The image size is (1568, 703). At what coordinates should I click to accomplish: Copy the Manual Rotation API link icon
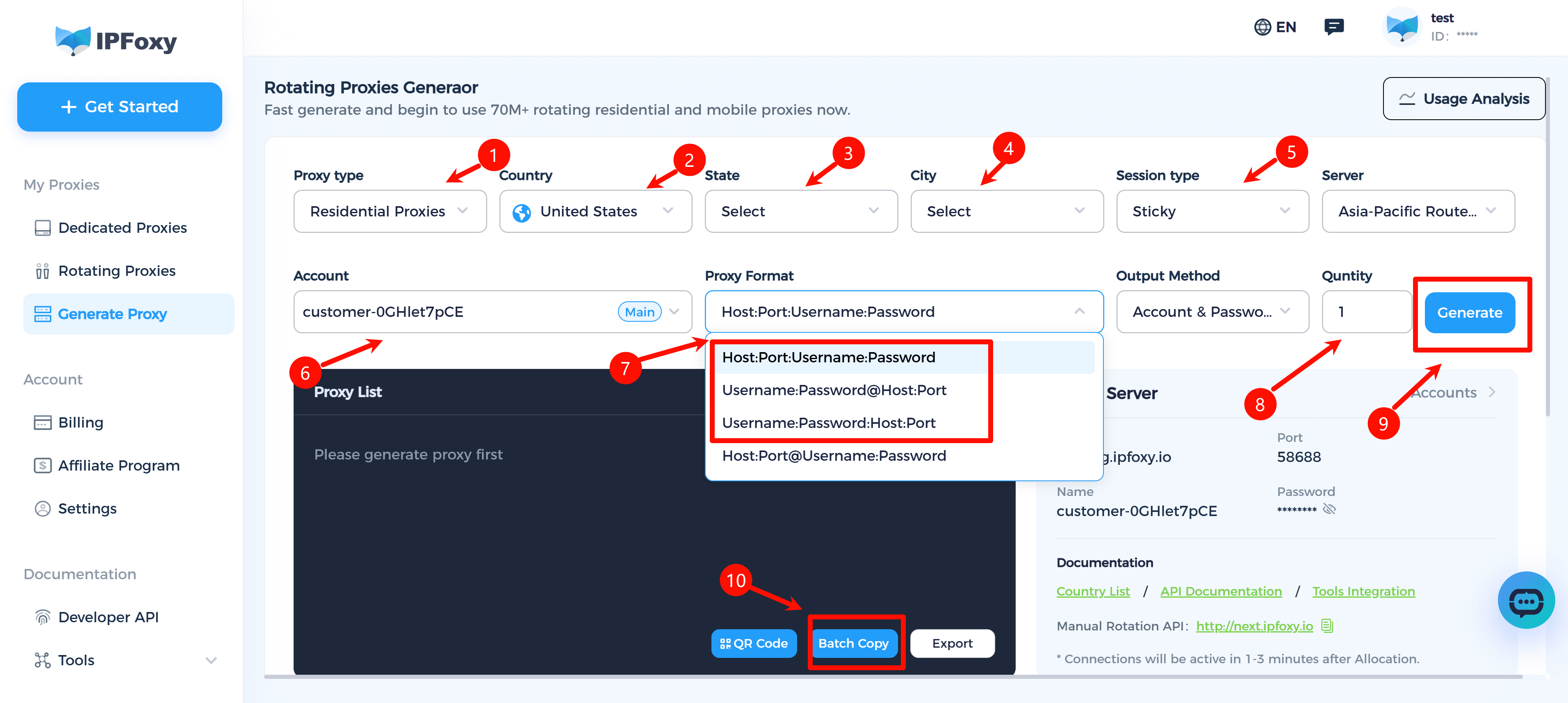(x=1328, y=626)
